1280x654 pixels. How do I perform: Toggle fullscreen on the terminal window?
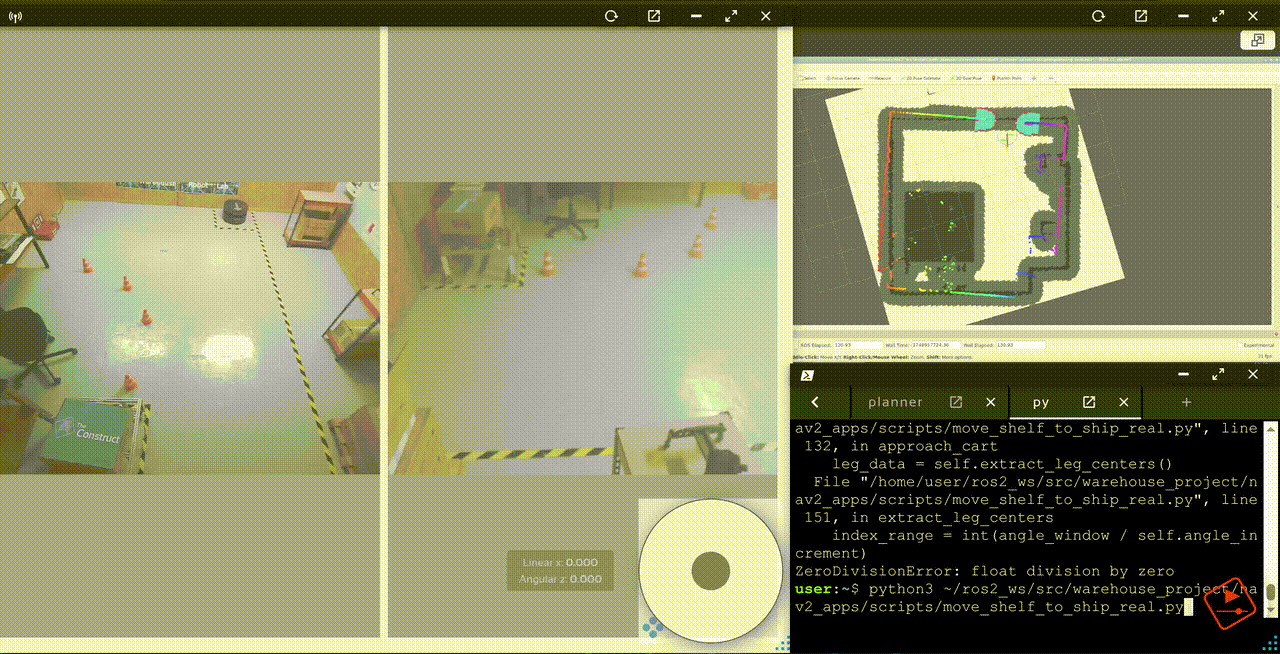click(1218, 374)
